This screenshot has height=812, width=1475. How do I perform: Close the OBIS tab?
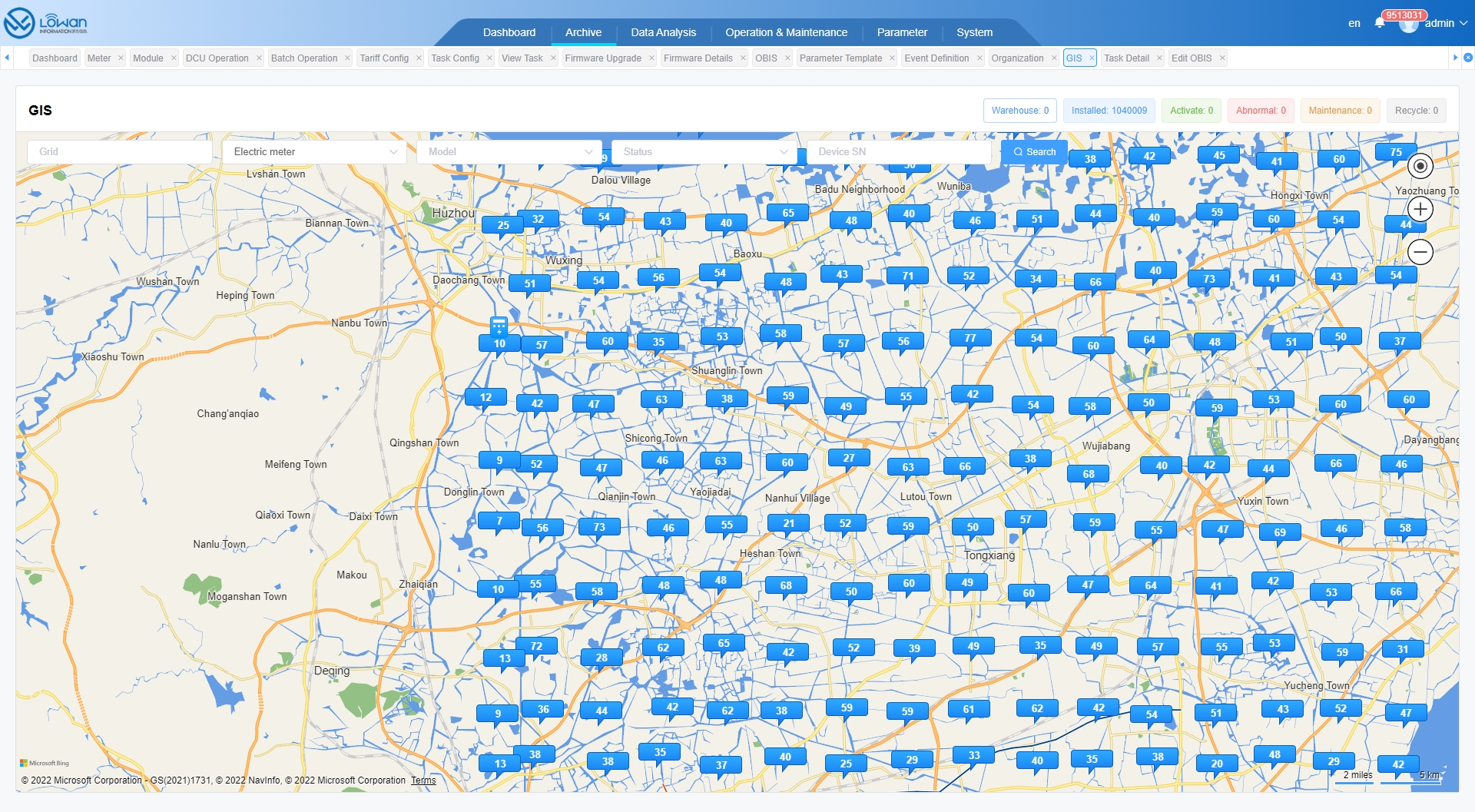click(787, 58)
